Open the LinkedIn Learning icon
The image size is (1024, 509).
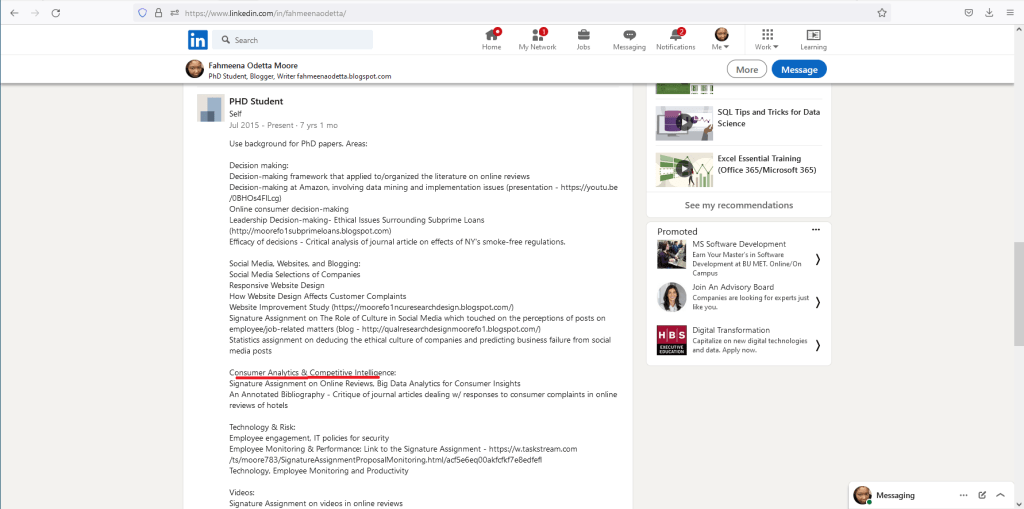(x=813, y=35)
